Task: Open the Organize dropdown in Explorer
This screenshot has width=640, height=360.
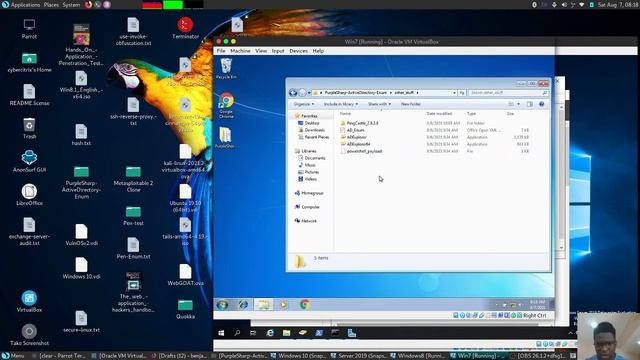Action: click(x=304, y=104)
